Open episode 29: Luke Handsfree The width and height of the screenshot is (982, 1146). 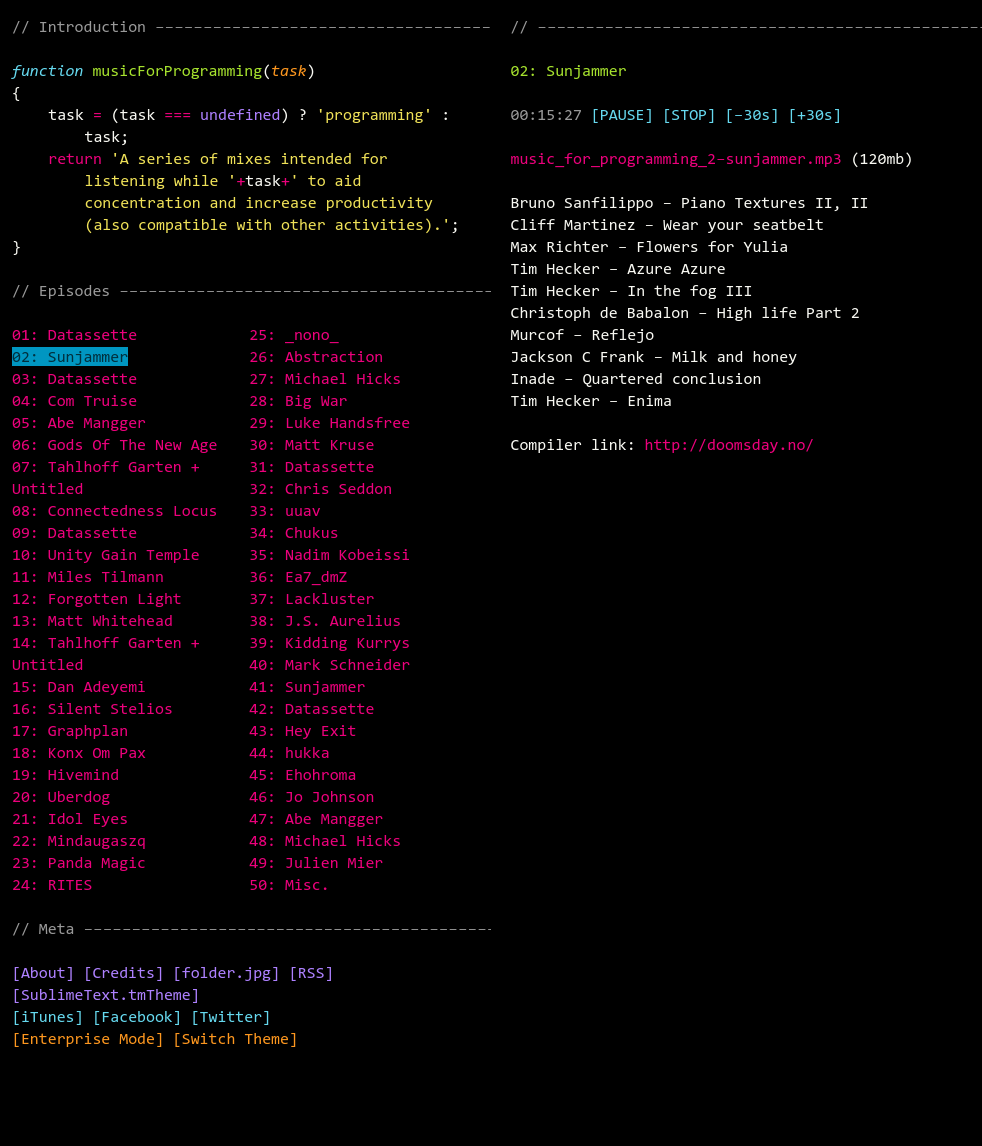point(330,423)
